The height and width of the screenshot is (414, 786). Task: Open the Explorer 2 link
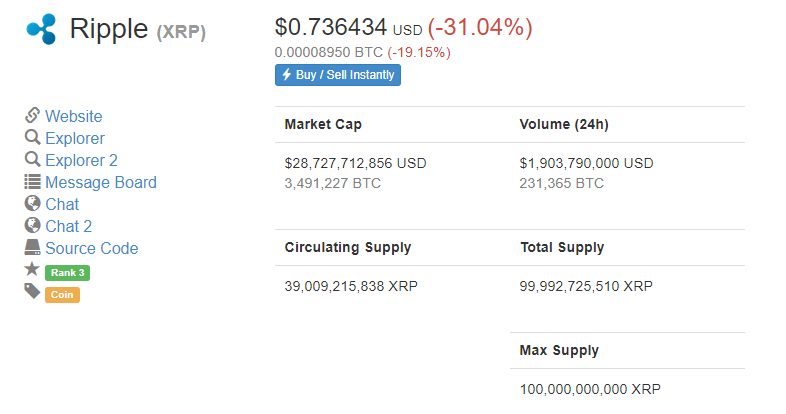pyautogui.click(x=81, y=160)
